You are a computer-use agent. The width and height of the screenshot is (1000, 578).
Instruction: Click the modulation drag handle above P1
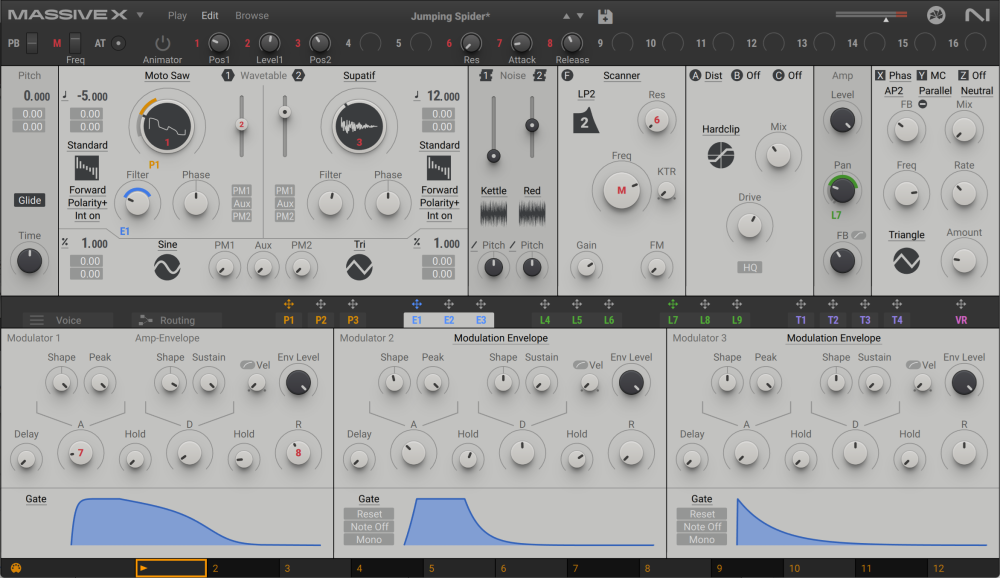(x=289, y=304)
